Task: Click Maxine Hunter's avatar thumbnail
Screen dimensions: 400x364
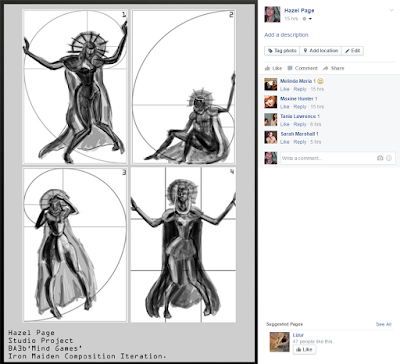Action: tap(271, 102)
